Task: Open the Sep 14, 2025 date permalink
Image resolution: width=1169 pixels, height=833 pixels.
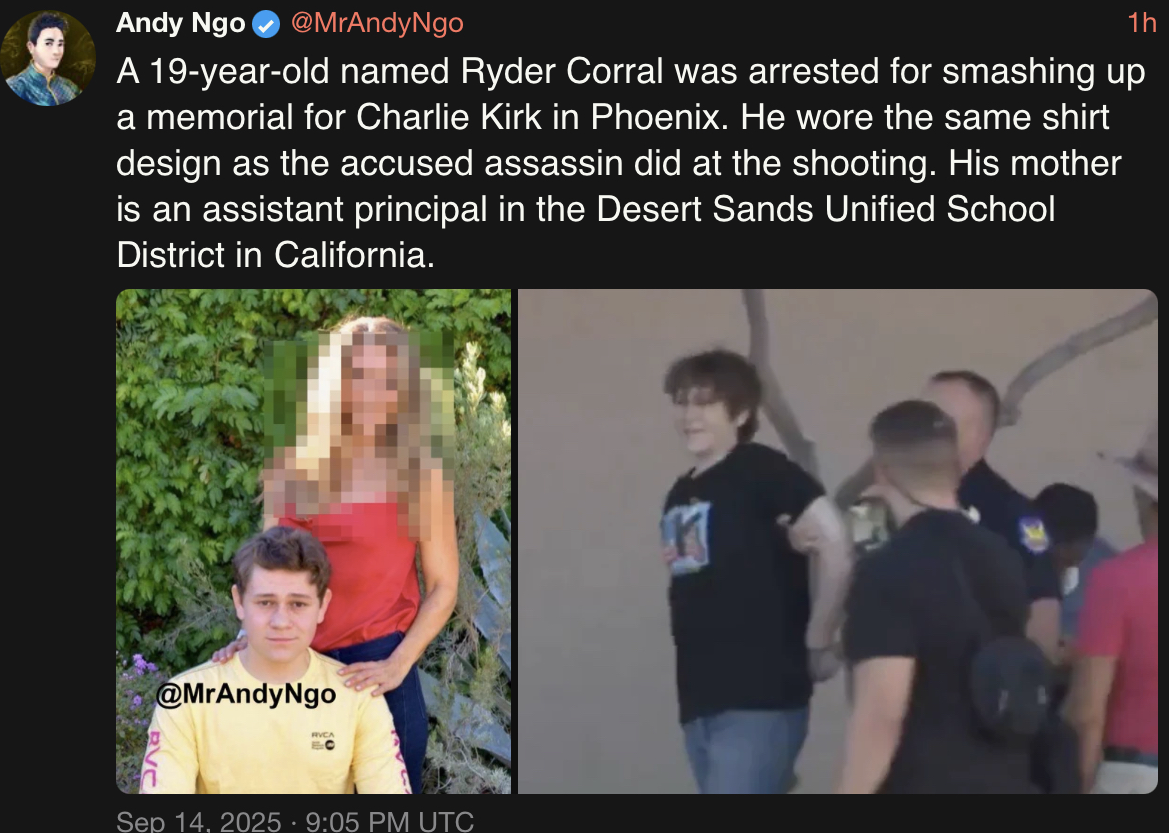Action: [198, 820]
